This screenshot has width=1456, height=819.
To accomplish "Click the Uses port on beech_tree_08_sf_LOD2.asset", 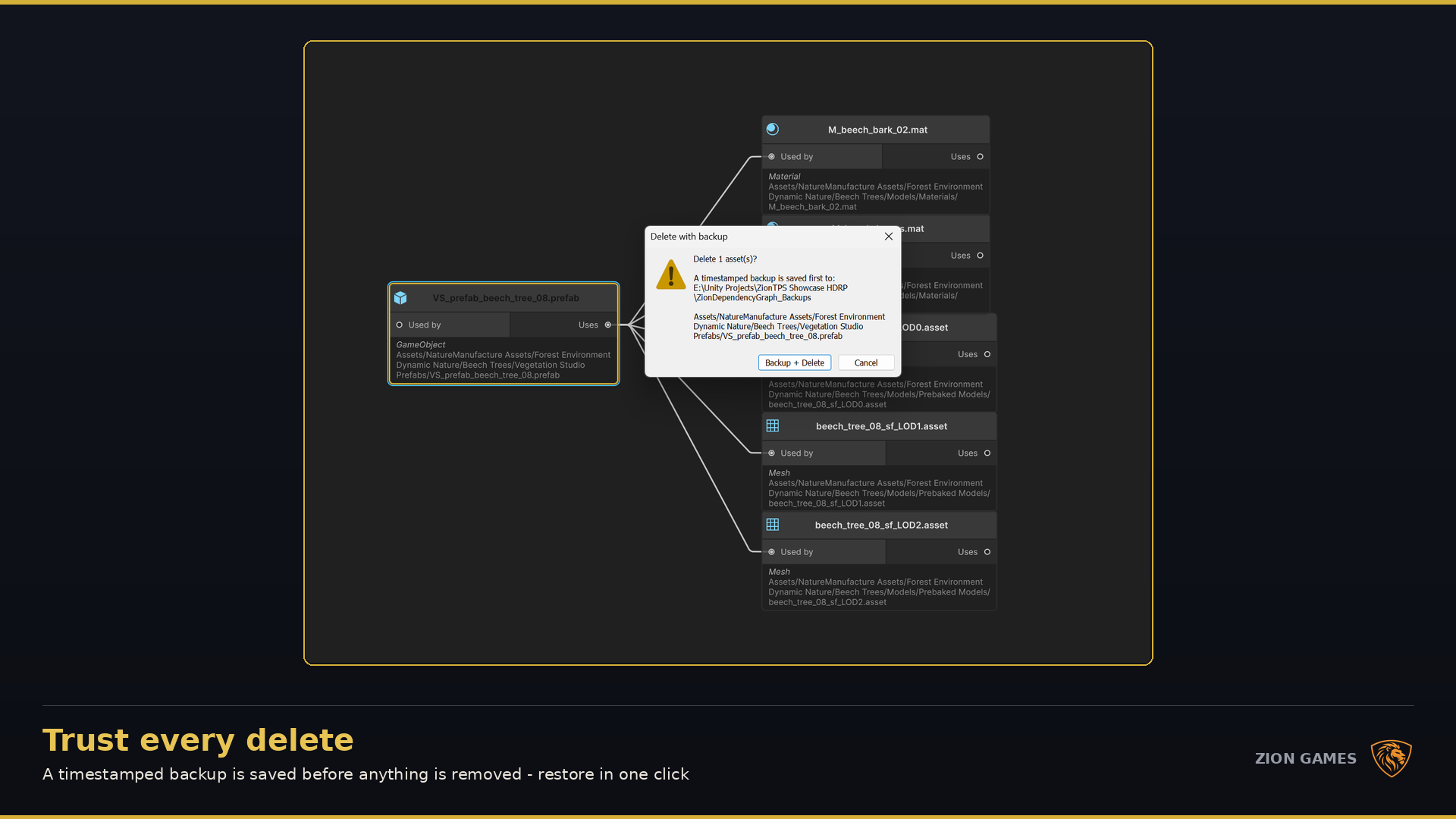I will 987,552.
